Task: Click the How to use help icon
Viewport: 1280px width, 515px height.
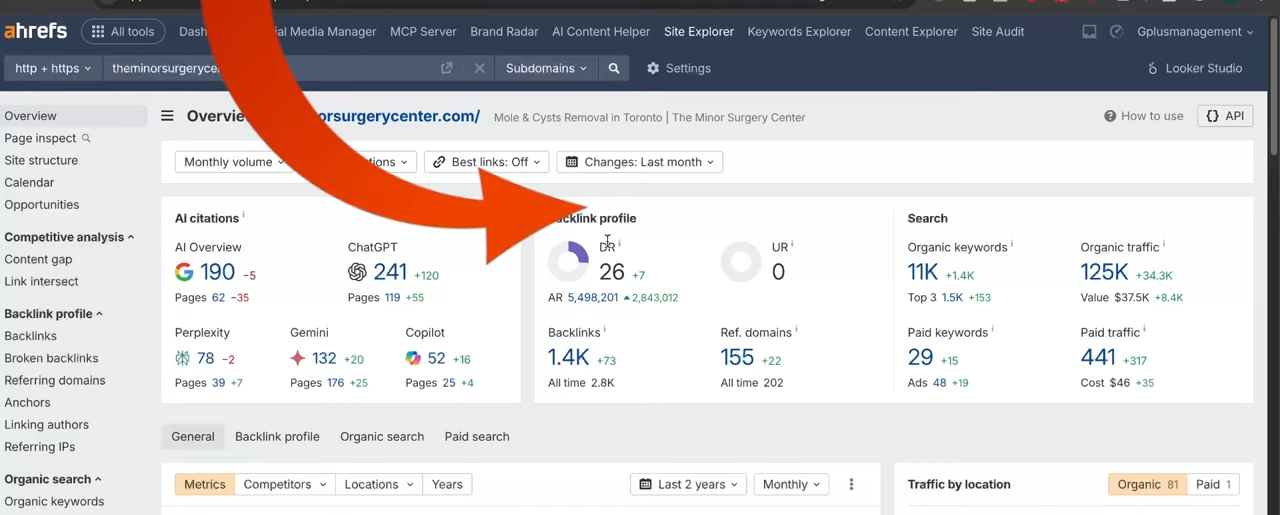Action: [1110, 116]
